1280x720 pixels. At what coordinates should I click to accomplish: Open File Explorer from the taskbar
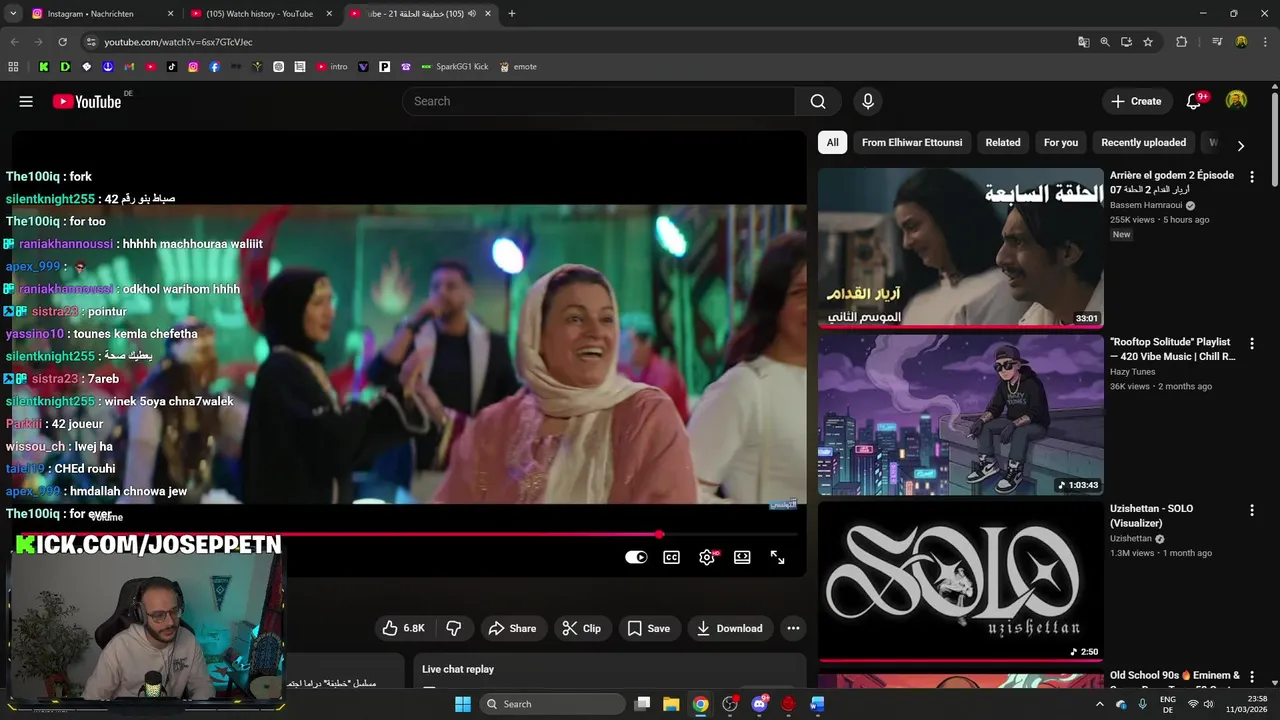tap(671, 704)
